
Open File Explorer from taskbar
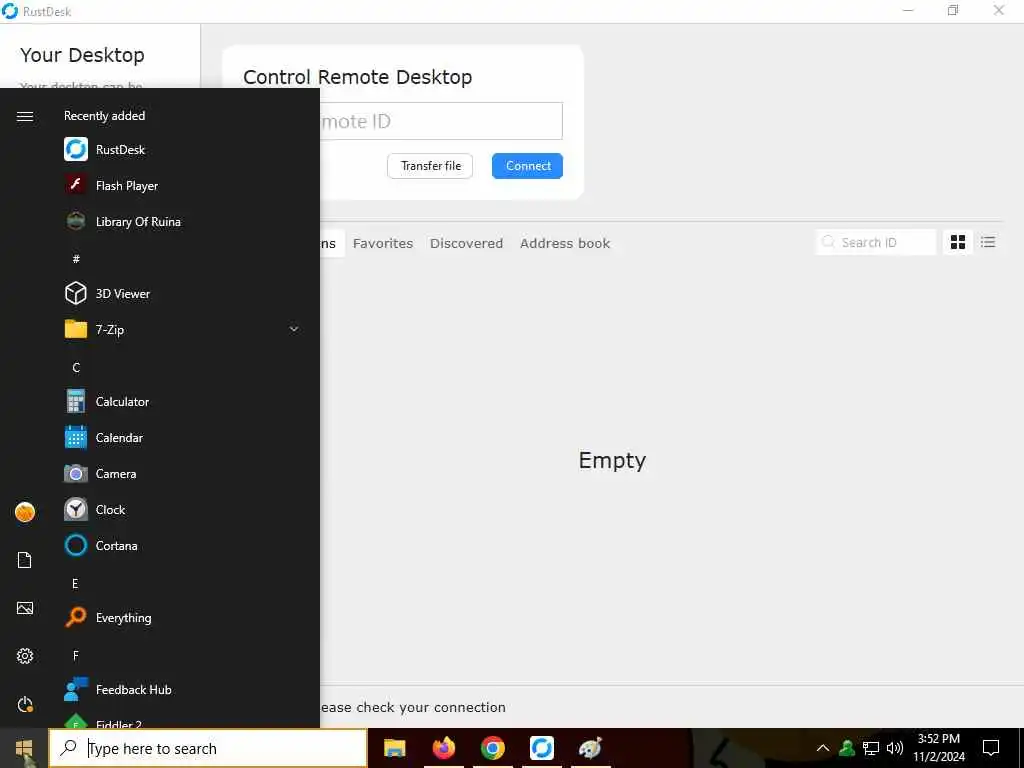[x=394, y=748]
